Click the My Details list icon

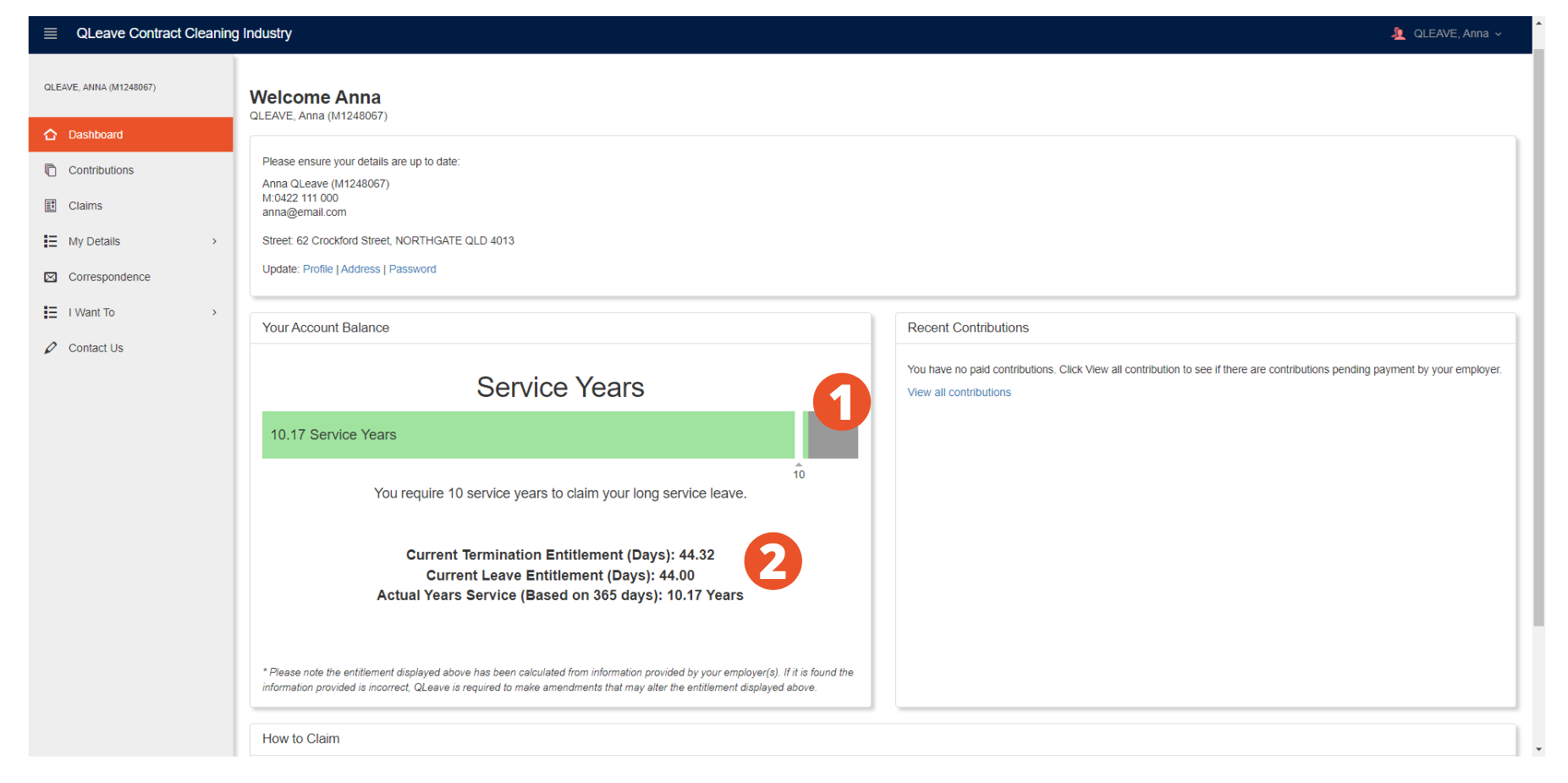[51, 241]
